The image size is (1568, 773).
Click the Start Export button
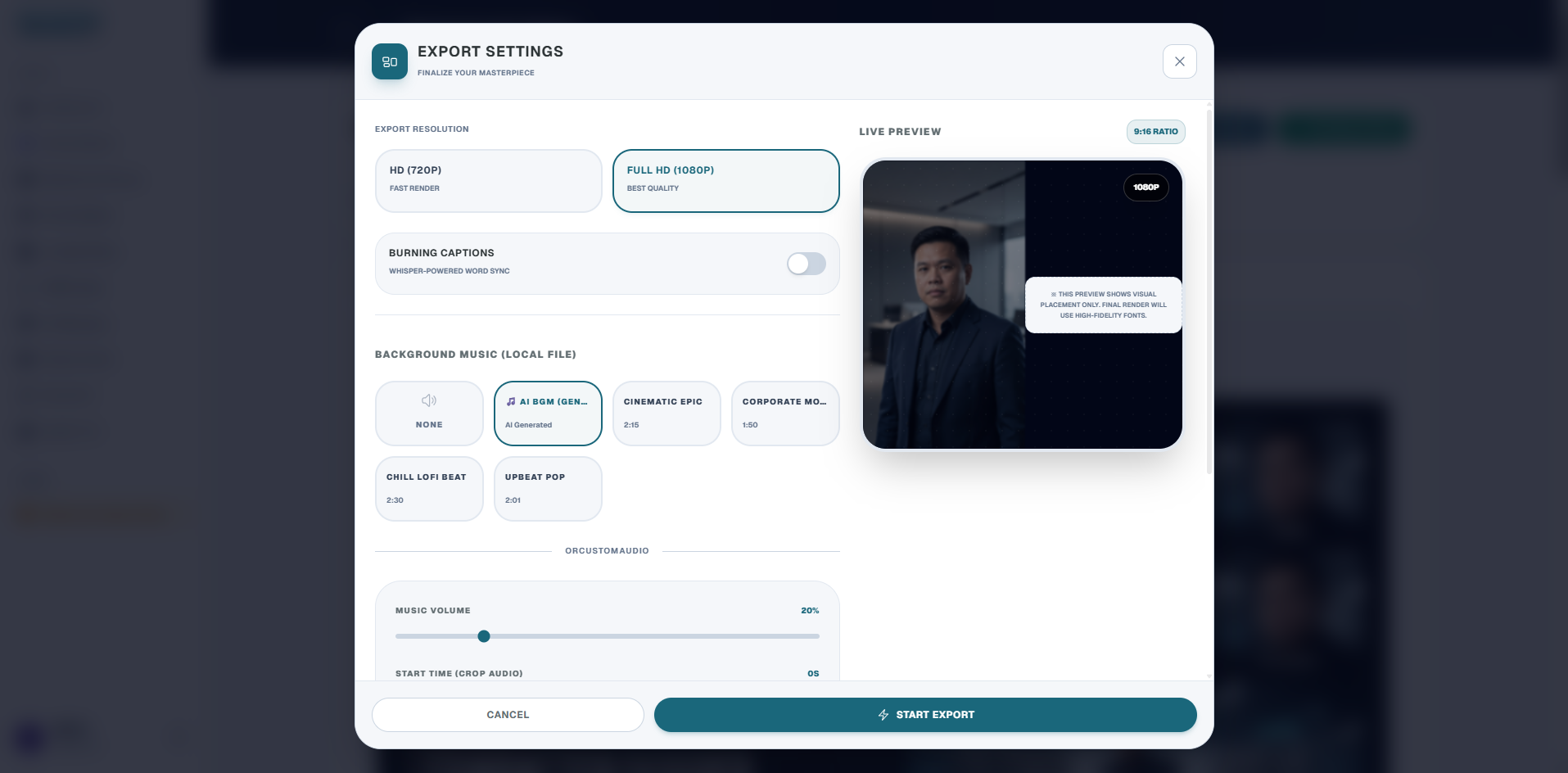coord(925,715)
